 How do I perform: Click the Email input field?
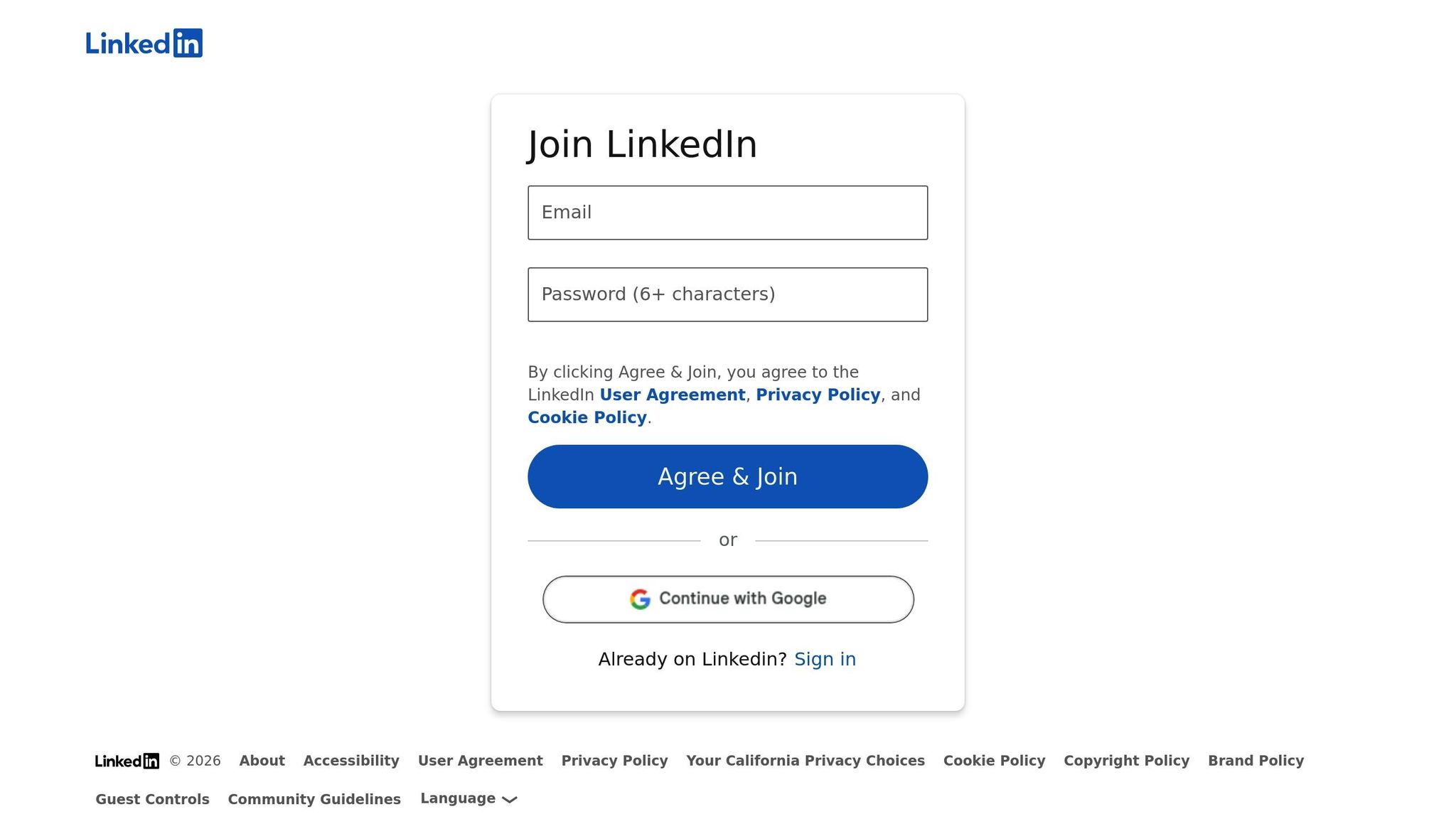pyautogui.click(x=727, y=213)
